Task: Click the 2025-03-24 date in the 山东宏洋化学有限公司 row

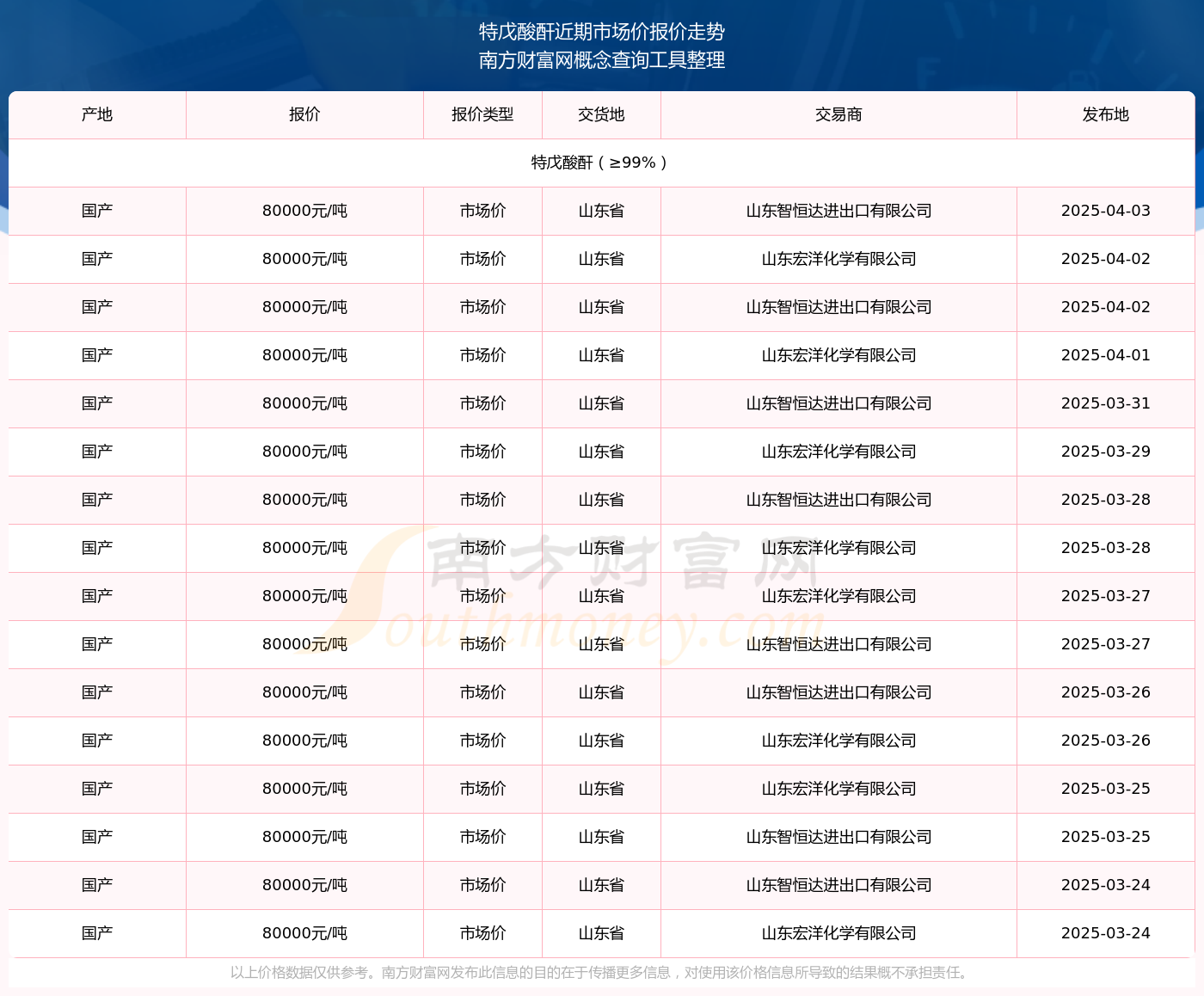Action: [1105, 933]
